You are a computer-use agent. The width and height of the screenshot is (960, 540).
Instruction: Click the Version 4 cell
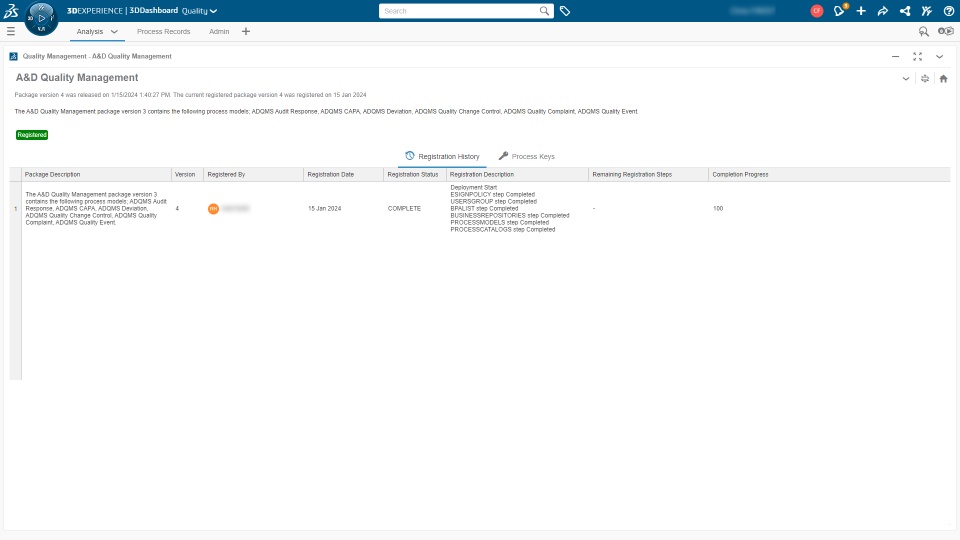coord(178,209)
